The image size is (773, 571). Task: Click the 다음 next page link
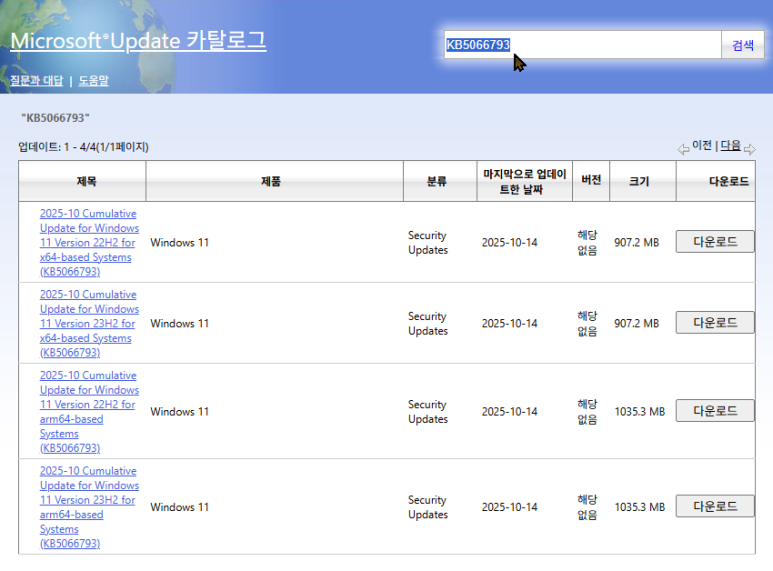(731, 145)
